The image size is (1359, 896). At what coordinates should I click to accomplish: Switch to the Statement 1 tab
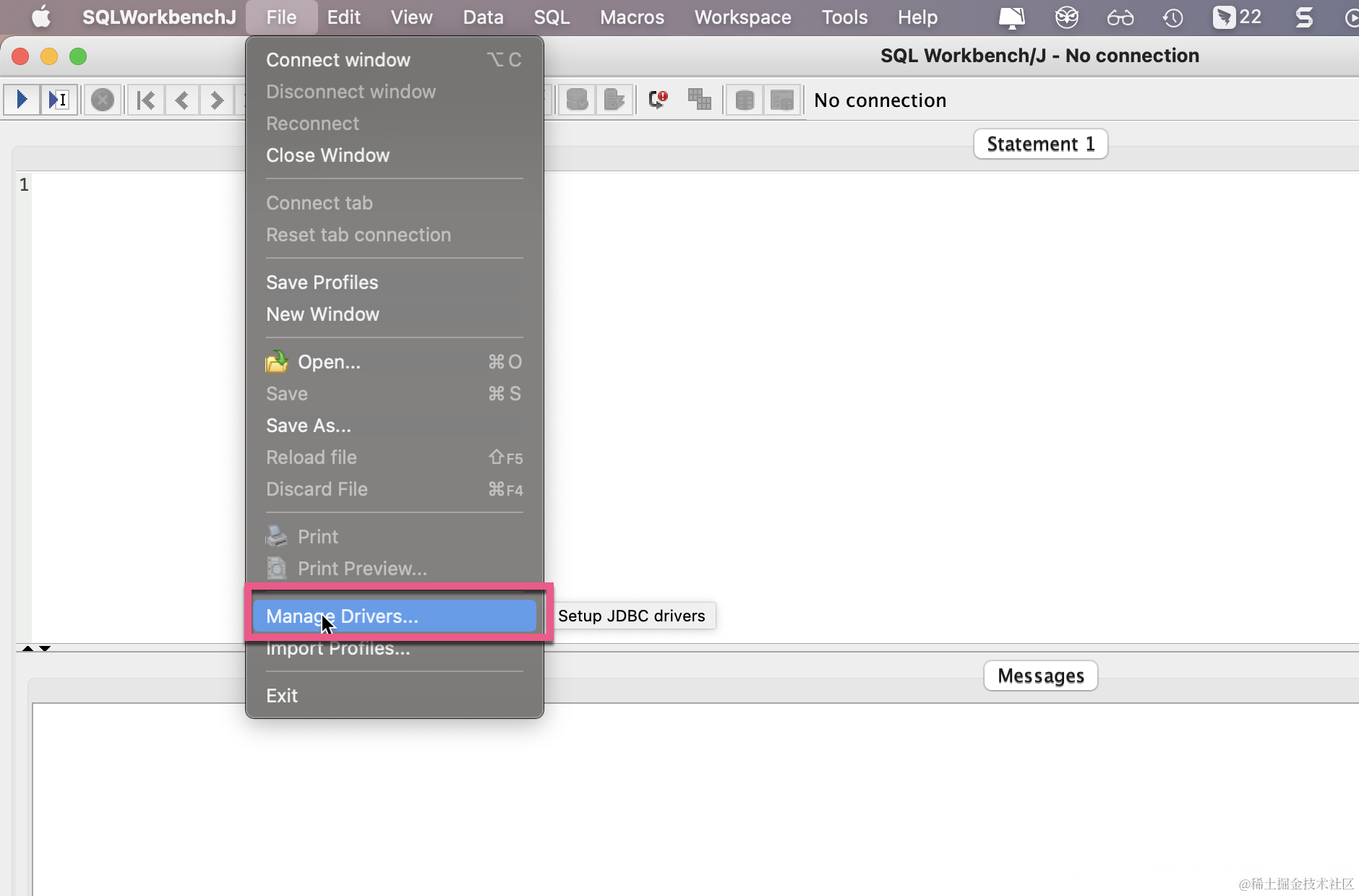click(1041, 144)
